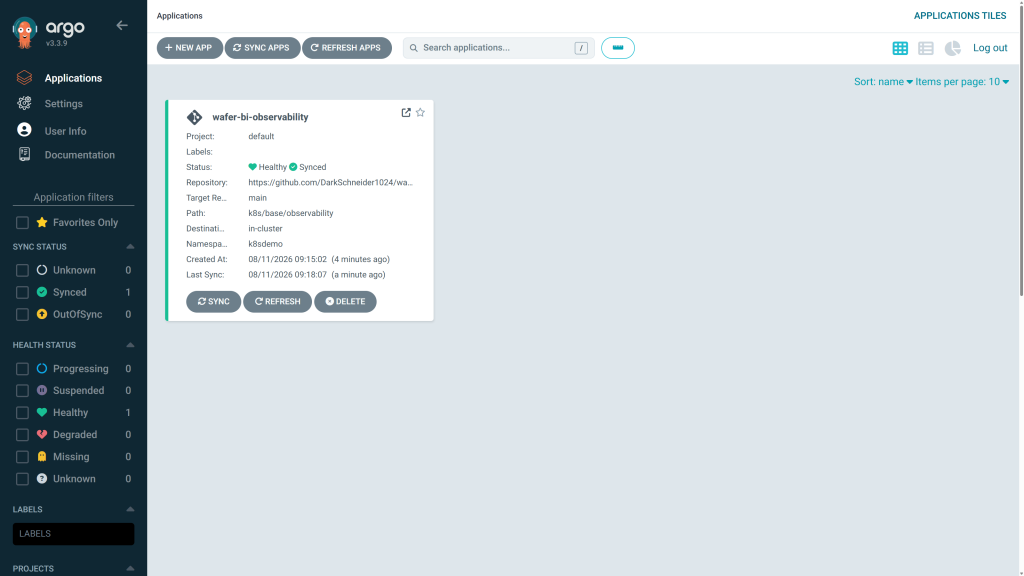The width and height of the screenshot is (1024, 576).
Task: Switch to summary pie chart view
Action: tap(952, 48)
